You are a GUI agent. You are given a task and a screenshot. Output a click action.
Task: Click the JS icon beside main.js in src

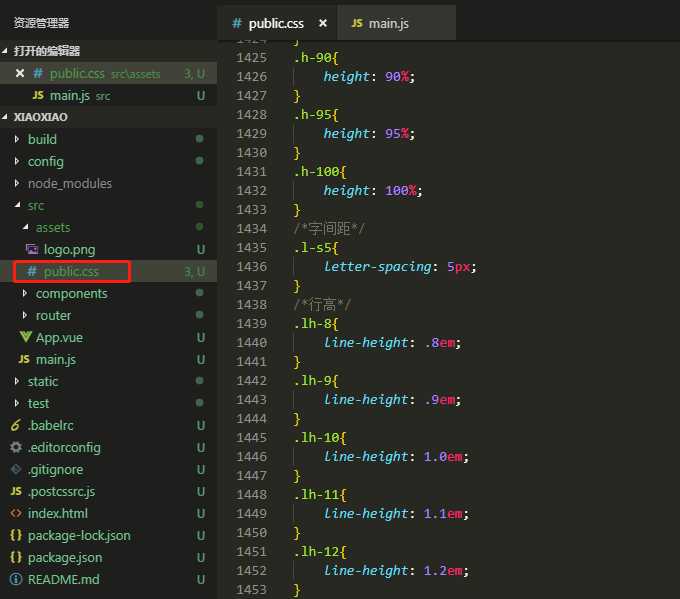[24, 359]
